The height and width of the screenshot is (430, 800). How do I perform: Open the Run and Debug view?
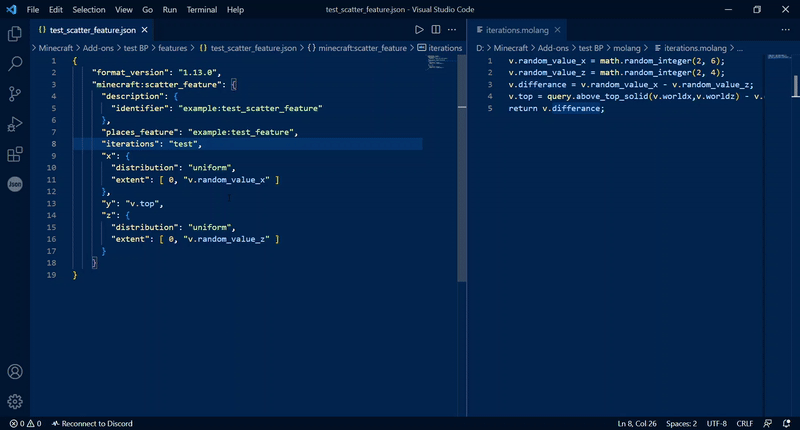tap(15, 124)
